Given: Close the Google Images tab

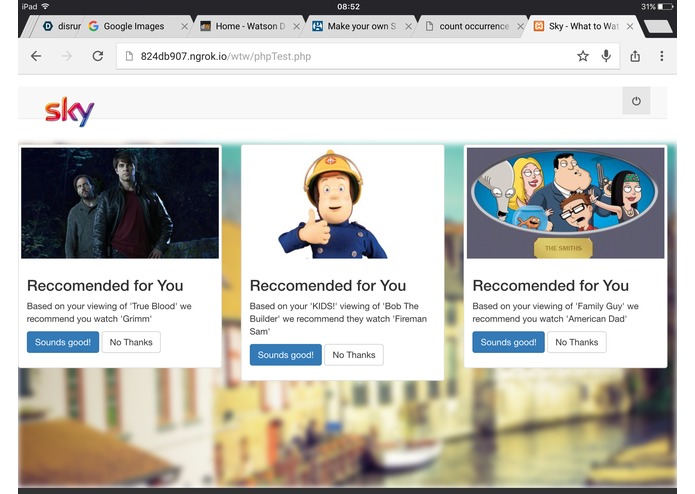Looking at the screenshot, I should 184,27.
